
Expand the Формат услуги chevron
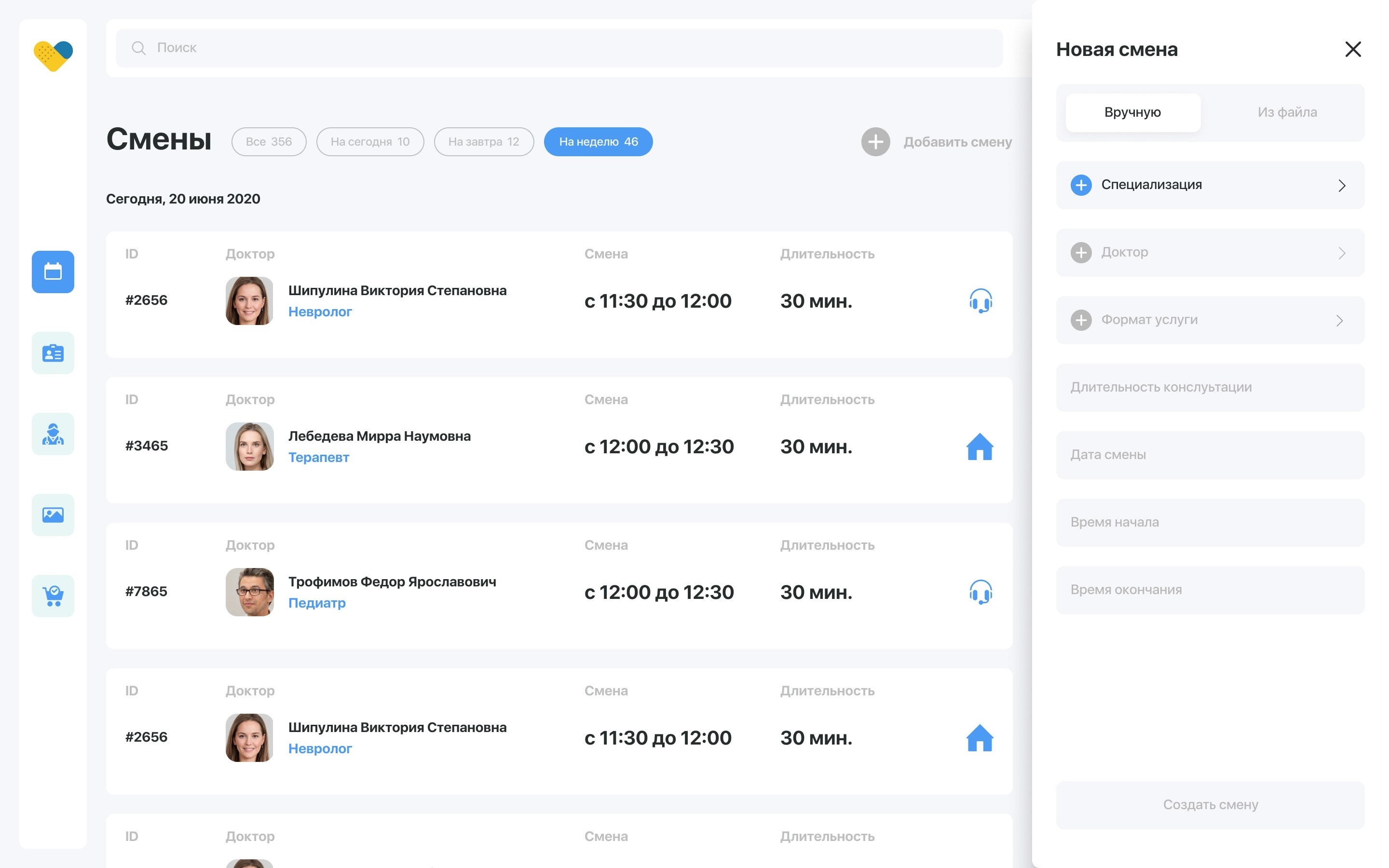point(1340,320)
